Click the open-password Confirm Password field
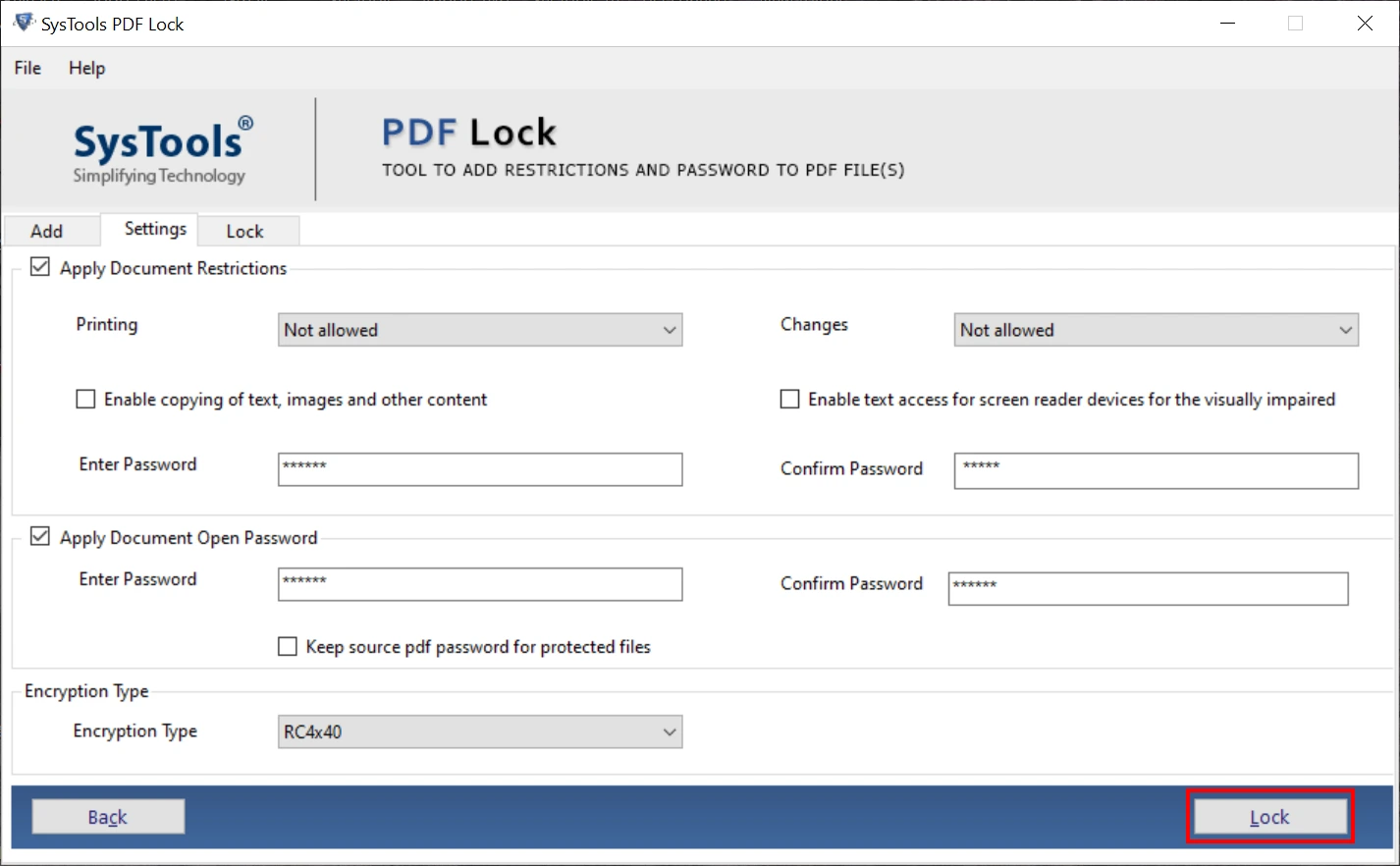 click(x=1148, y=589)
